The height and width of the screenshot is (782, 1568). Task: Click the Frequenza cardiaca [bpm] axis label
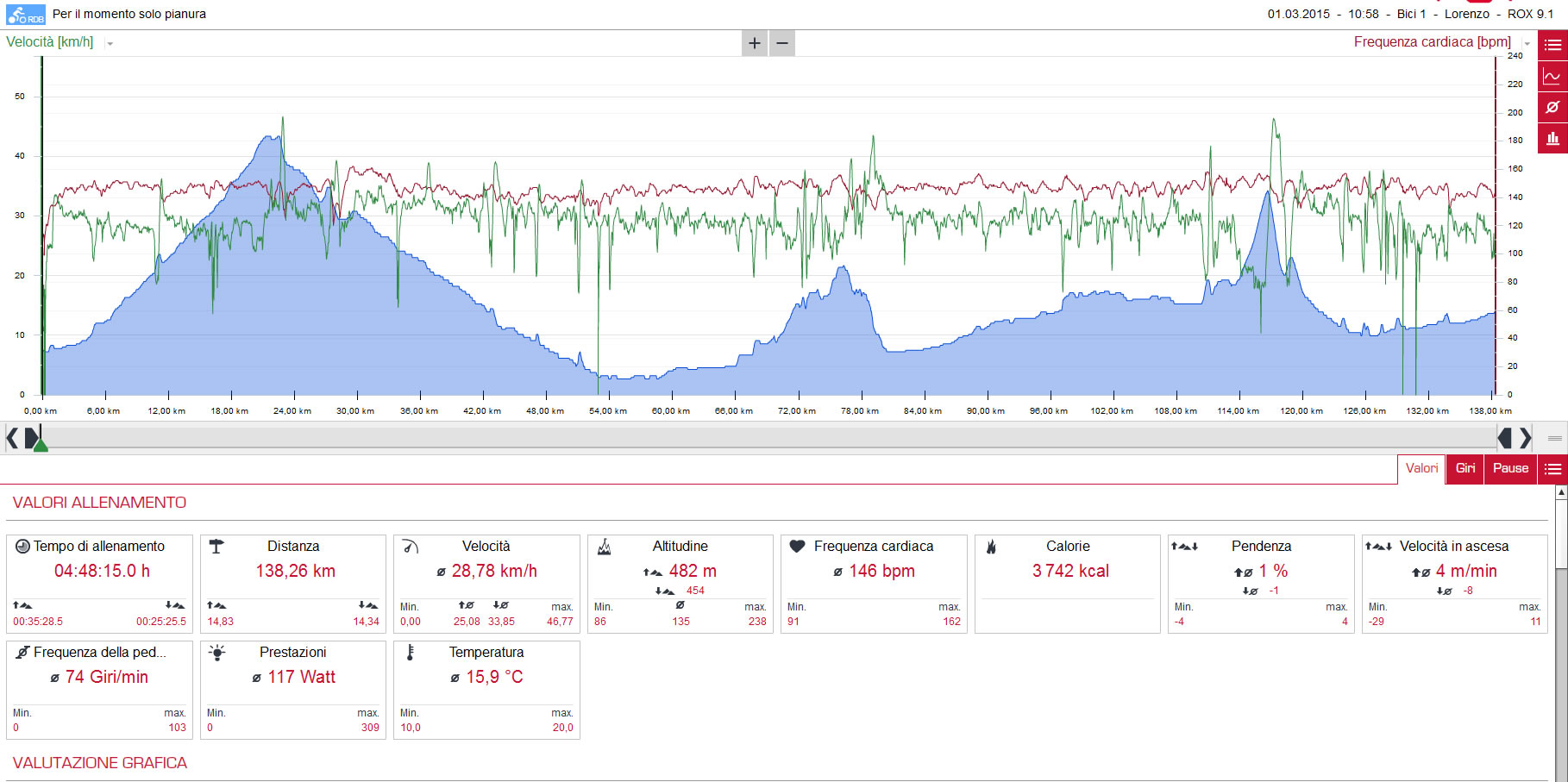(x=1432, y=42)
